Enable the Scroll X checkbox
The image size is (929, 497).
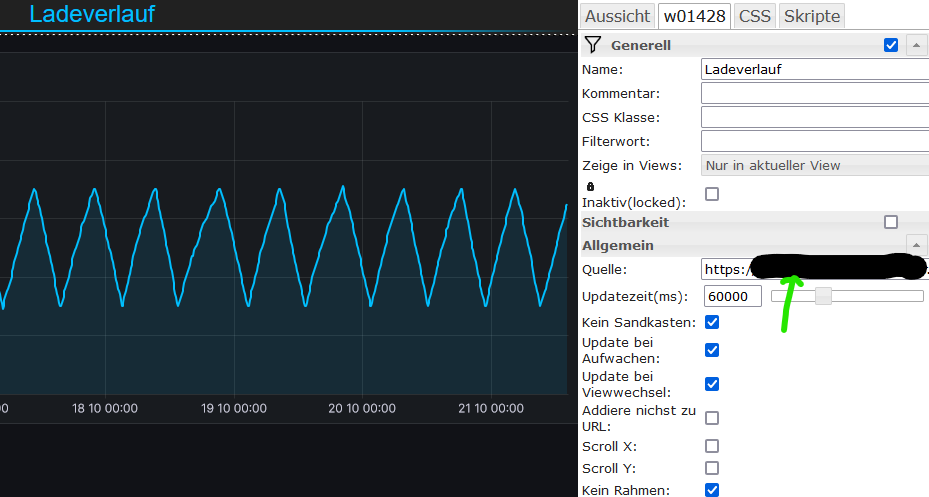click(712, 446)
